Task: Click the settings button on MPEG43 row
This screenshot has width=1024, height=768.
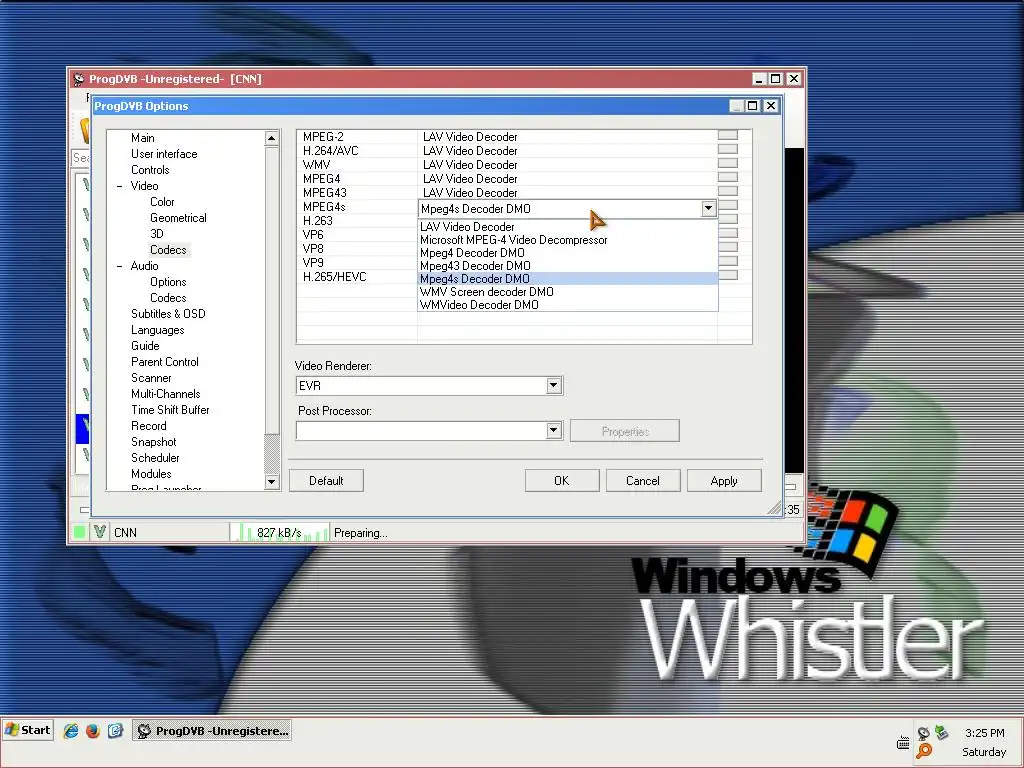Action: tap(728, 191)
